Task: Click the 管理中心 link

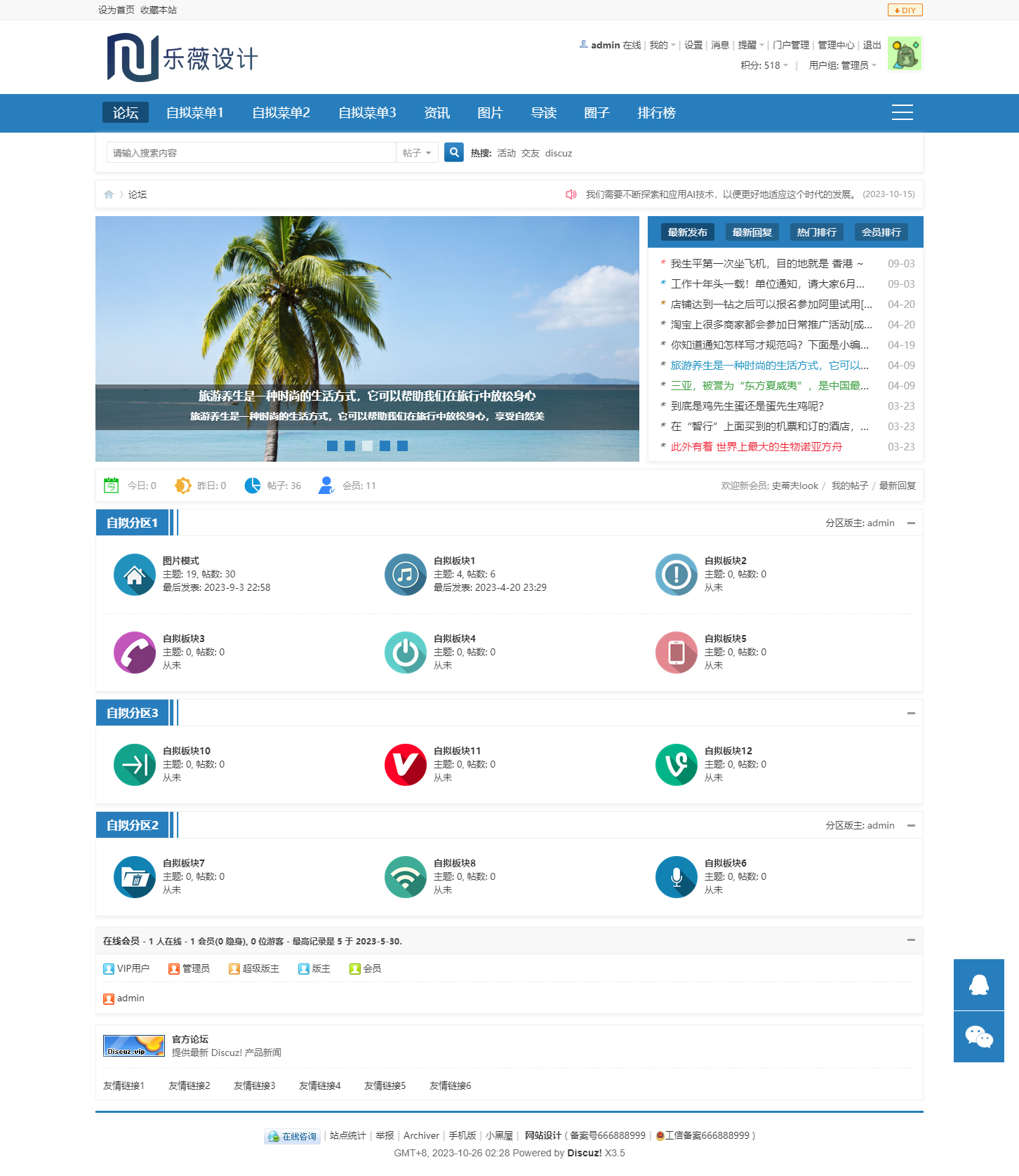Action: point(836,46)
